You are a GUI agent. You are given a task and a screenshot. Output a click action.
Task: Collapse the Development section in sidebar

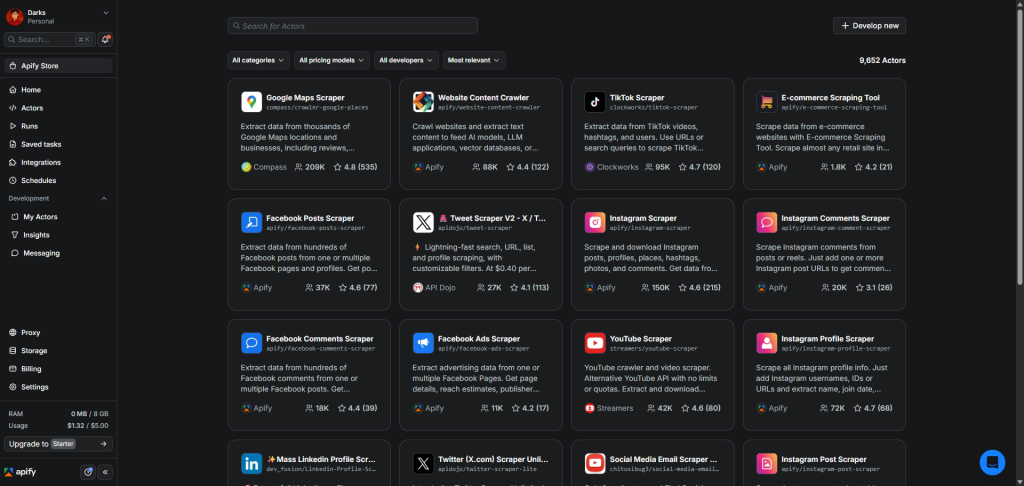[x=103, y=198]
